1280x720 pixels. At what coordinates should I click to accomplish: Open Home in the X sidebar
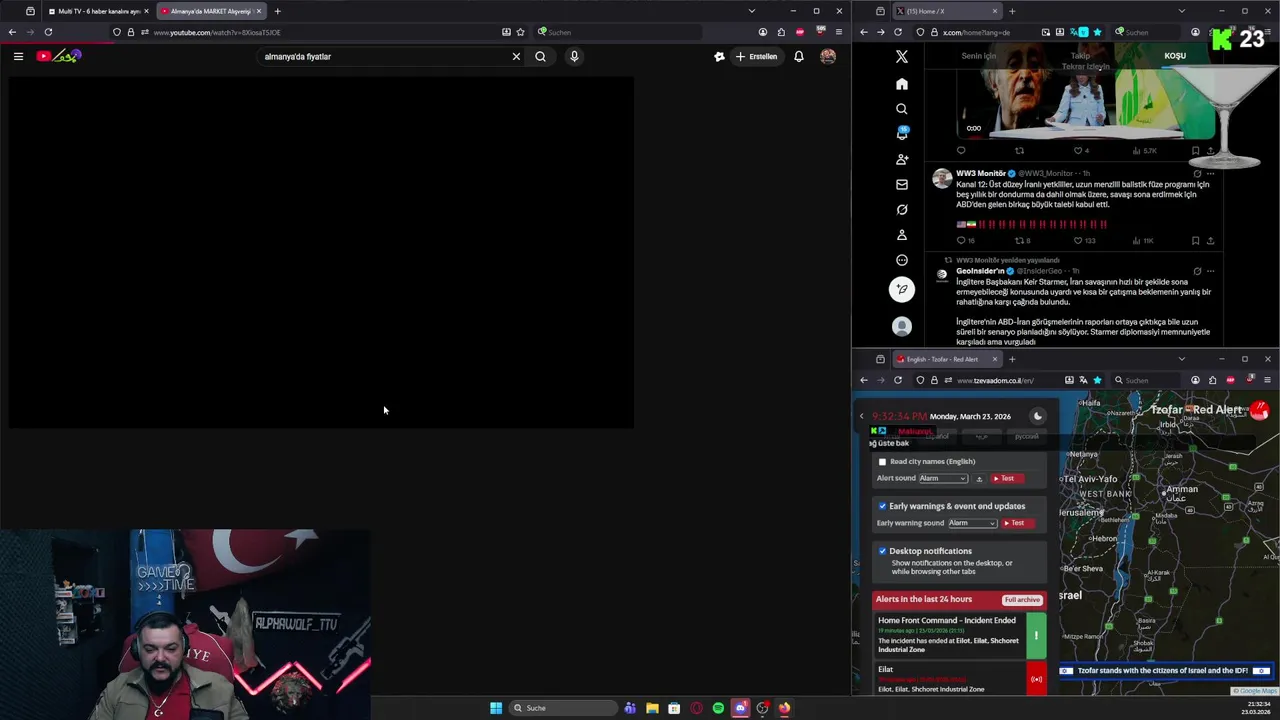(902, 84)
